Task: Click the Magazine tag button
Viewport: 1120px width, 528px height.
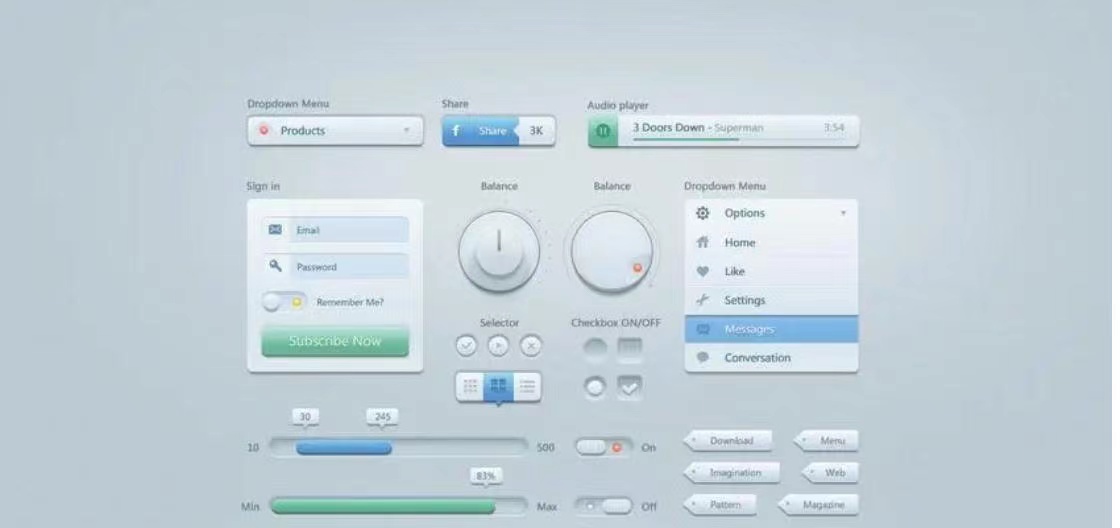Action: (x=819, y=504)
